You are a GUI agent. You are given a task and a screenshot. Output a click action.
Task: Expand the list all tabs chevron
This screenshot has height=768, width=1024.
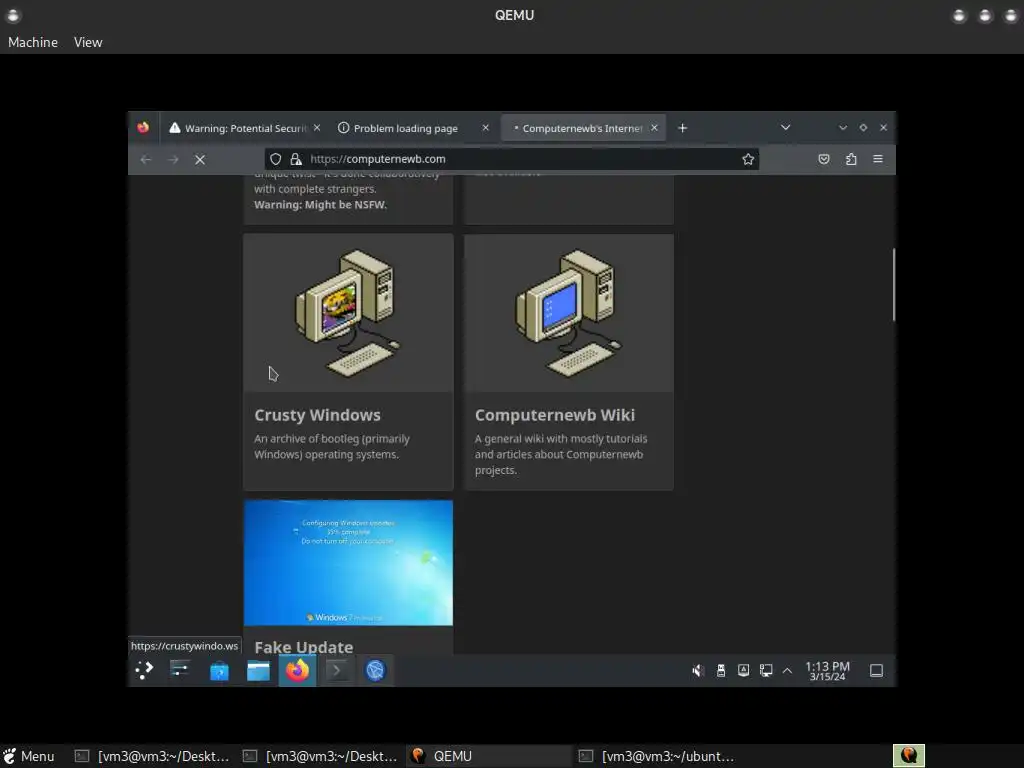pyautogui.click(x=786, y=128)
